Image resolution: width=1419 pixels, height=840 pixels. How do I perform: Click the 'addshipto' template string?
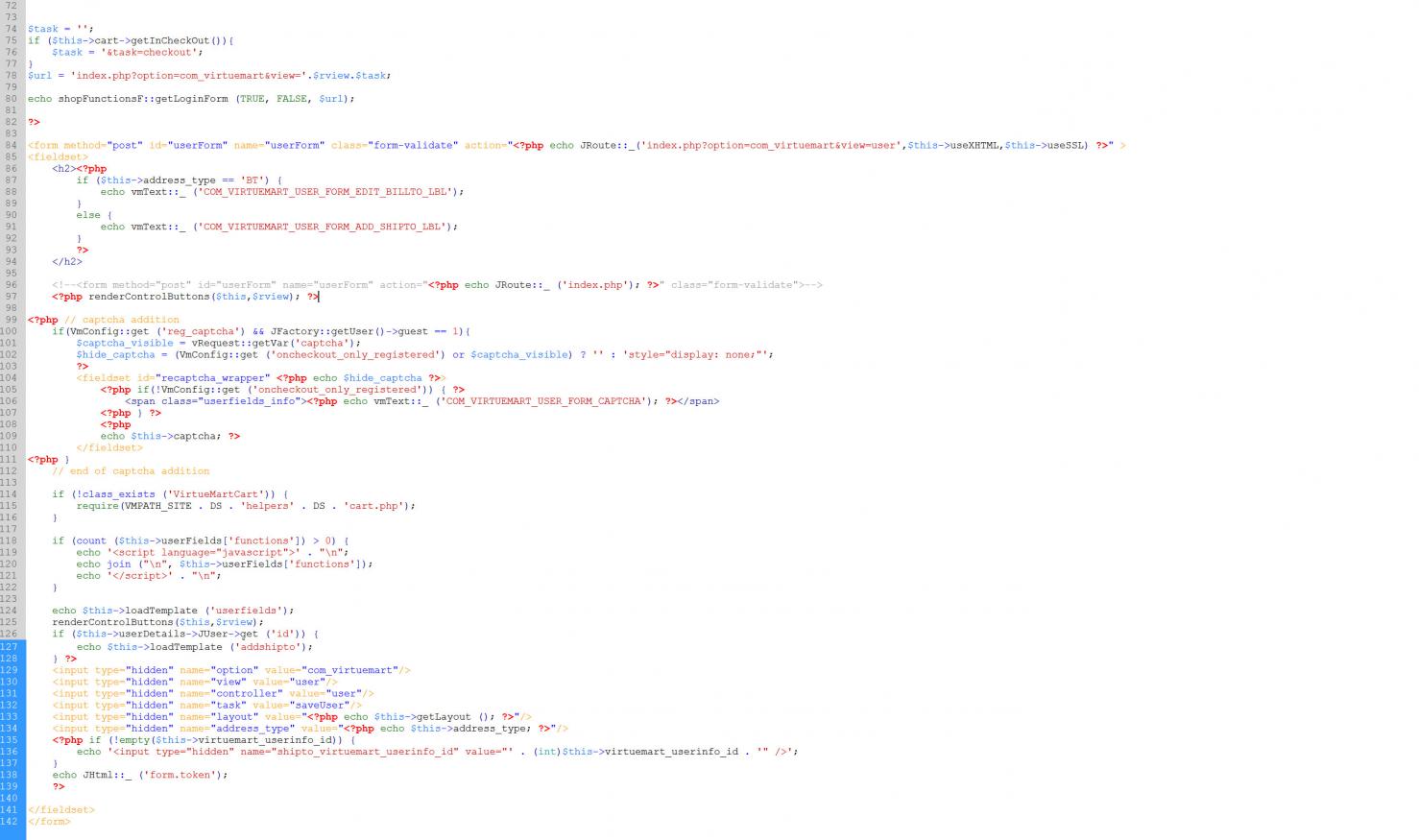click(265, 647)
